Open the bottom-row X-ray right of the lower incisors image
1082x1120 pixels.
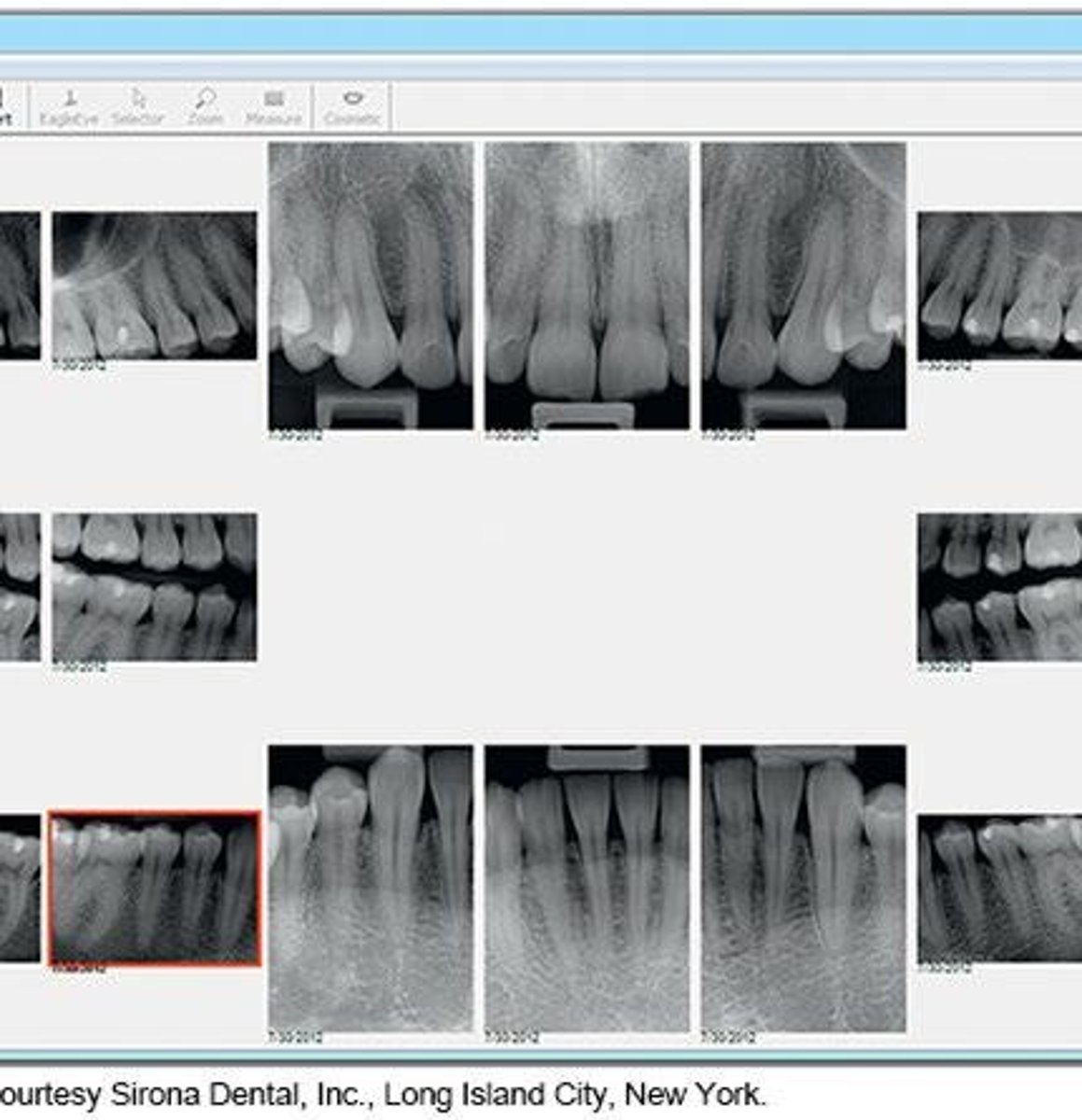click(x=804, y=888)
